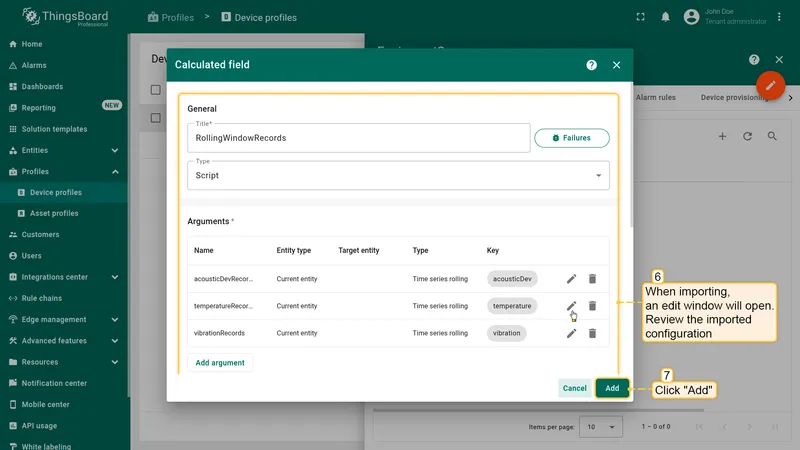Screen dimensions: 800x450
Task: Switch to Device provisioning tab
Action: [735, 97]
